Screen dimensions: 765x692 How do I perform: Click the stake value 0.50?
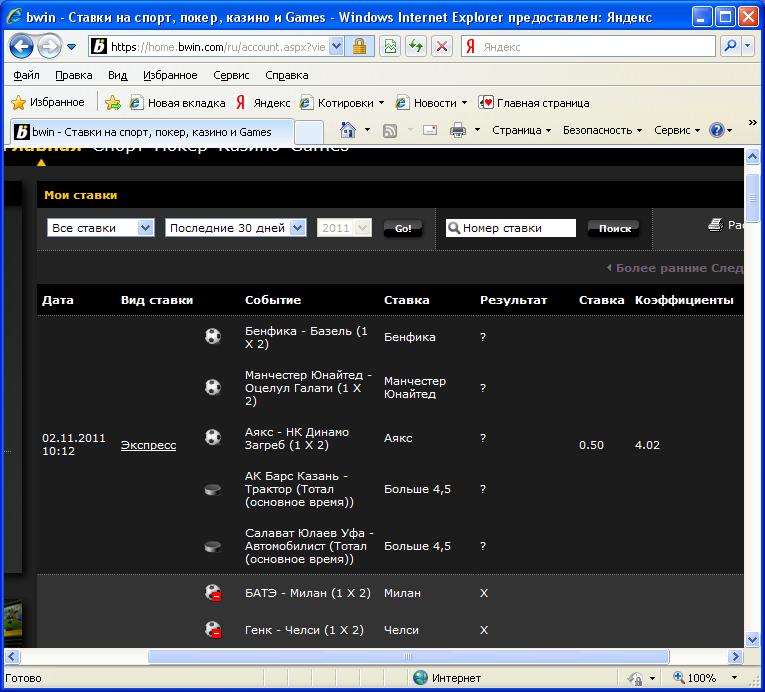pyautogui.click(x=591, y=445)
